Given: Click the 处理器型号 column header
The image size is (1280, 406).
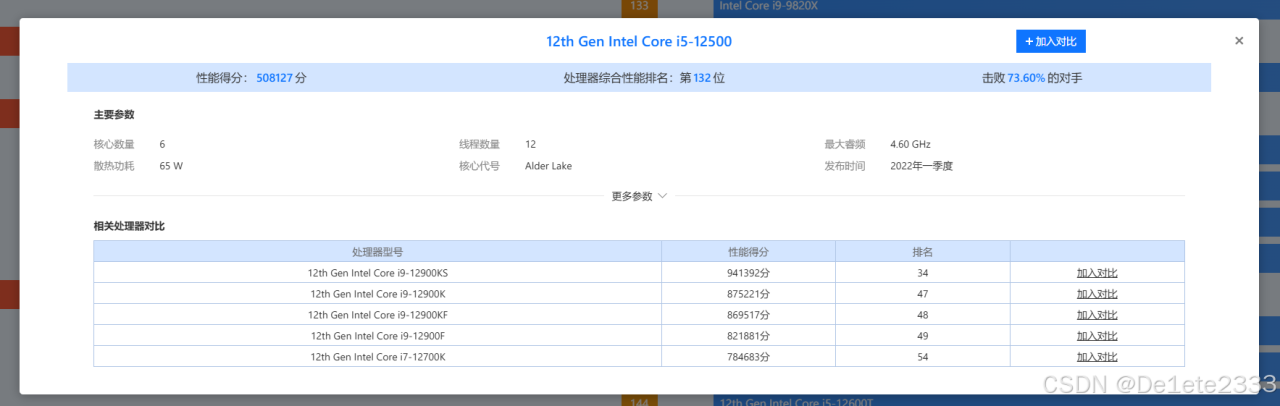Looking at the screenshot, I should (x=377, y=251).
